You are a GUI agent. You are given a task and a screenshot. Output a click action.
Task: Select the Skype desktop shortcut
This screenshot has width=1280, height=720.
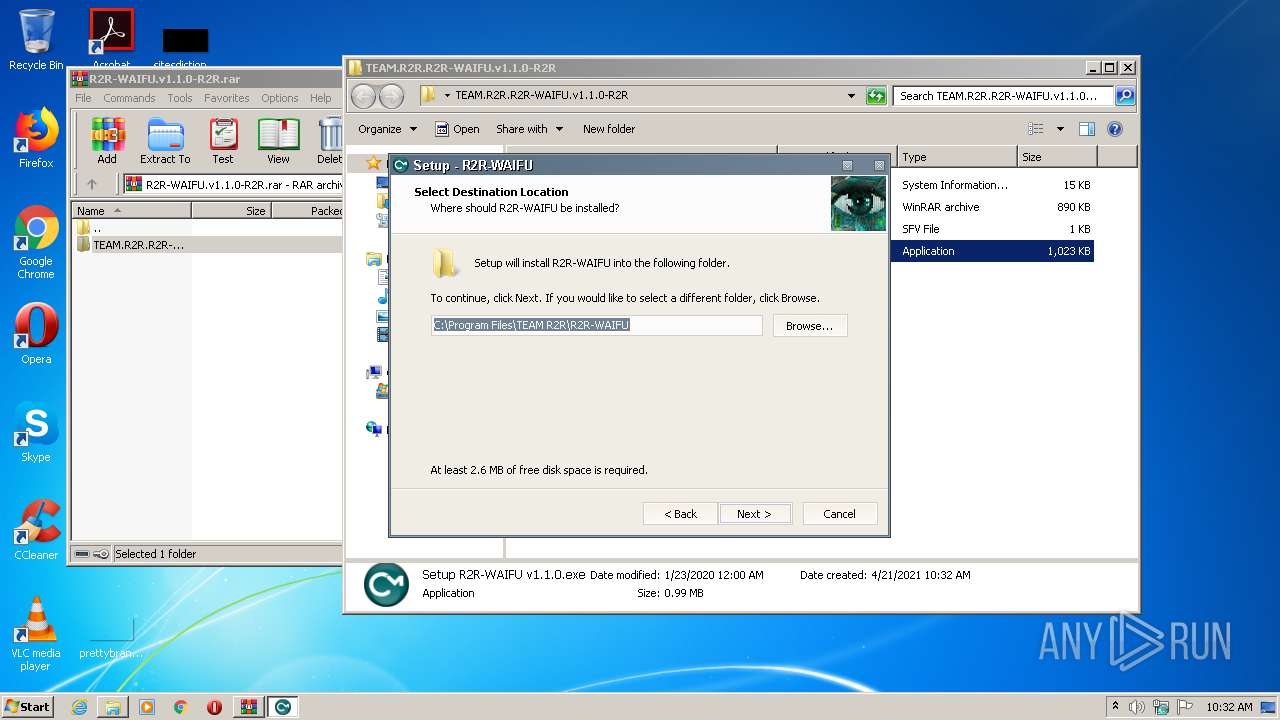pyautogui.click(x=36, y=432)
